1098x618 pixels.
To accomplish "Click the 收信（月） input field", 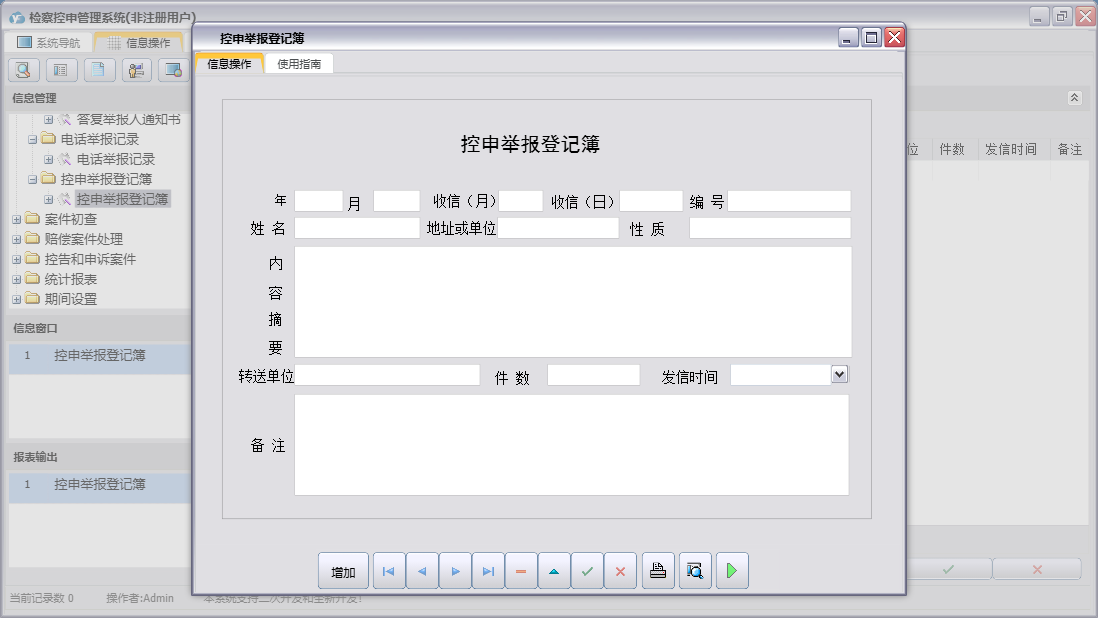I will (x=520, y=201).
